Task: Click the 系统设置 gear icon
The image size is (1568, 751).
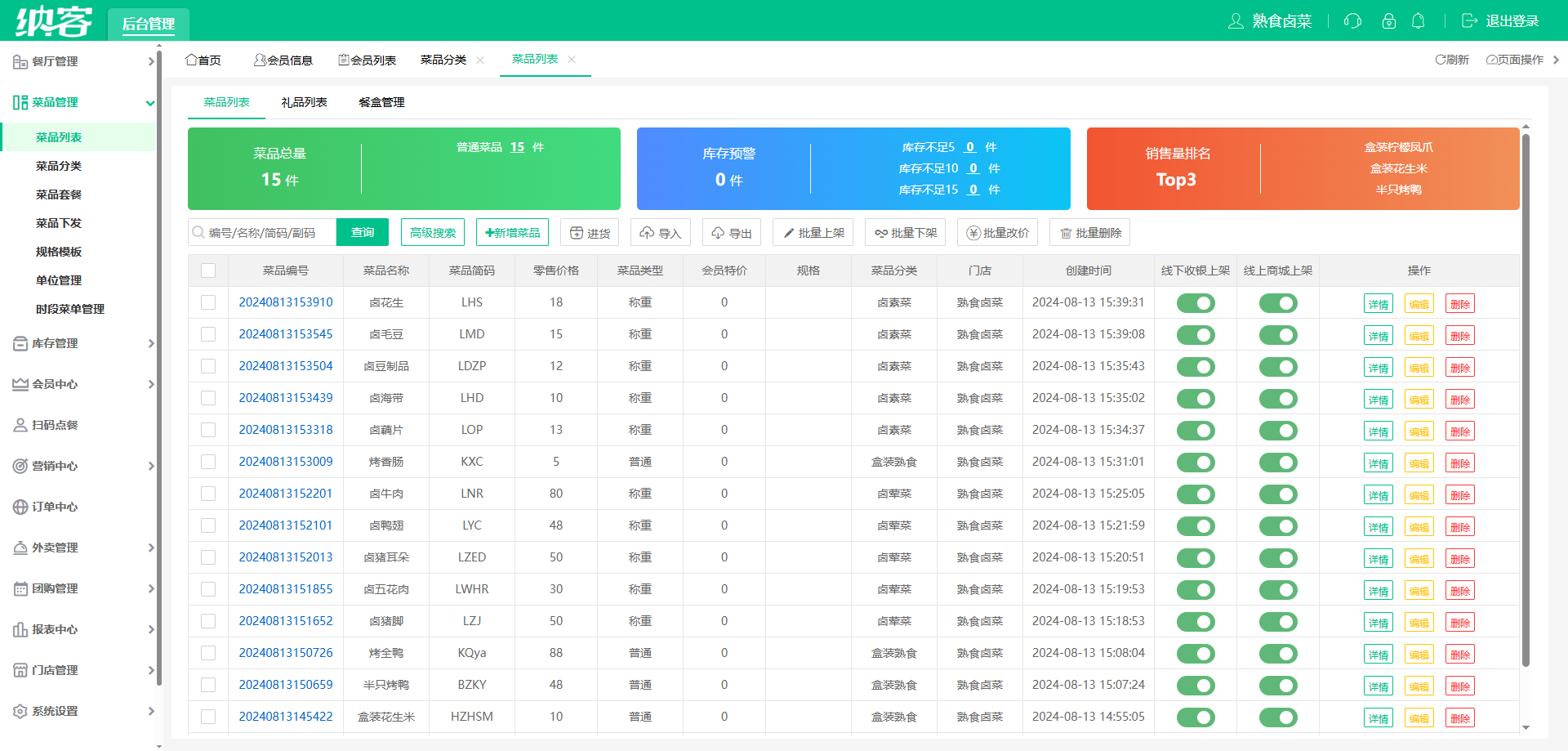Action: pos(20,711)
